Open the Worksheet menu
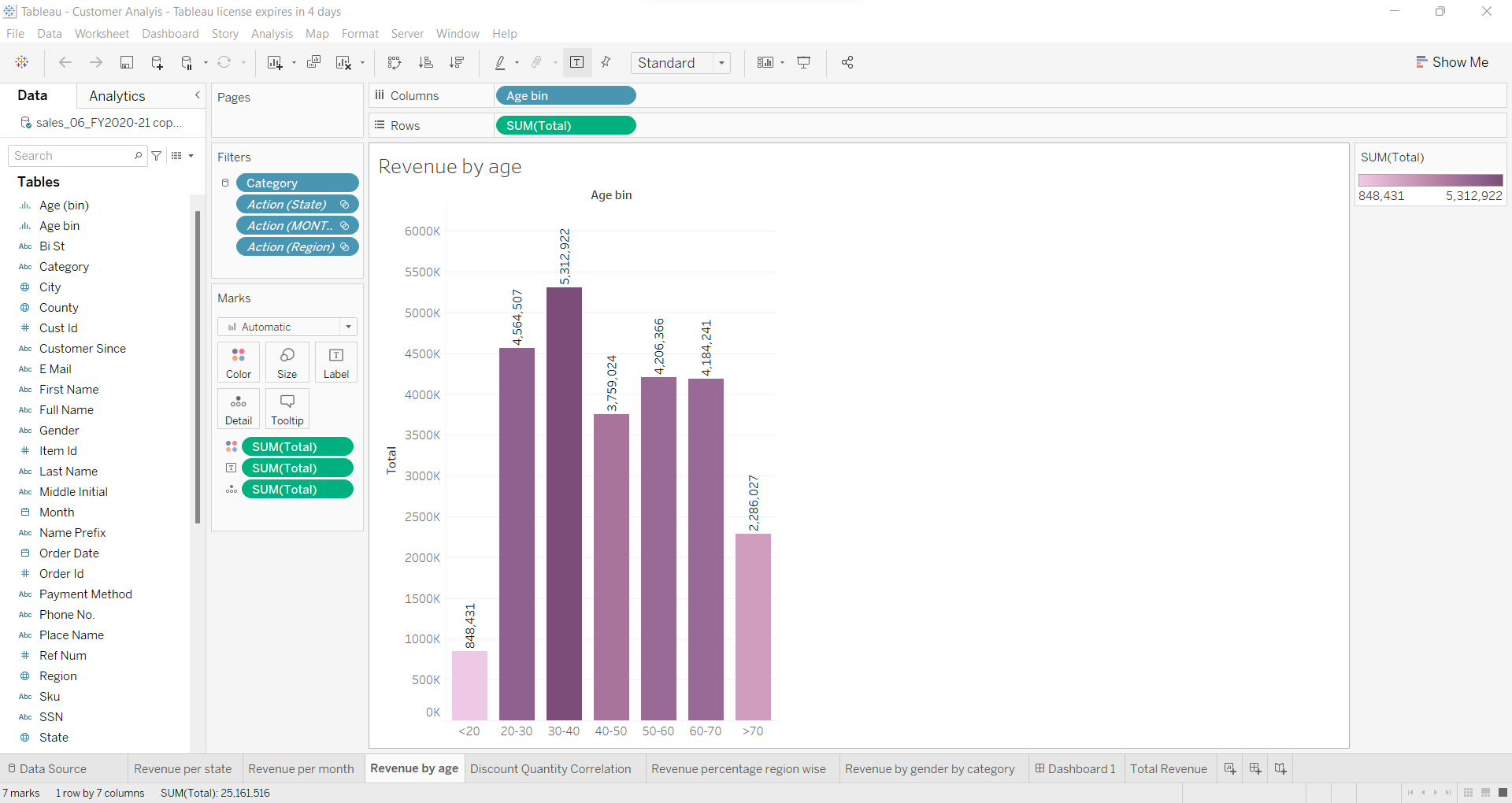Screen dimensions: 1512x803 tap(102, 34)
